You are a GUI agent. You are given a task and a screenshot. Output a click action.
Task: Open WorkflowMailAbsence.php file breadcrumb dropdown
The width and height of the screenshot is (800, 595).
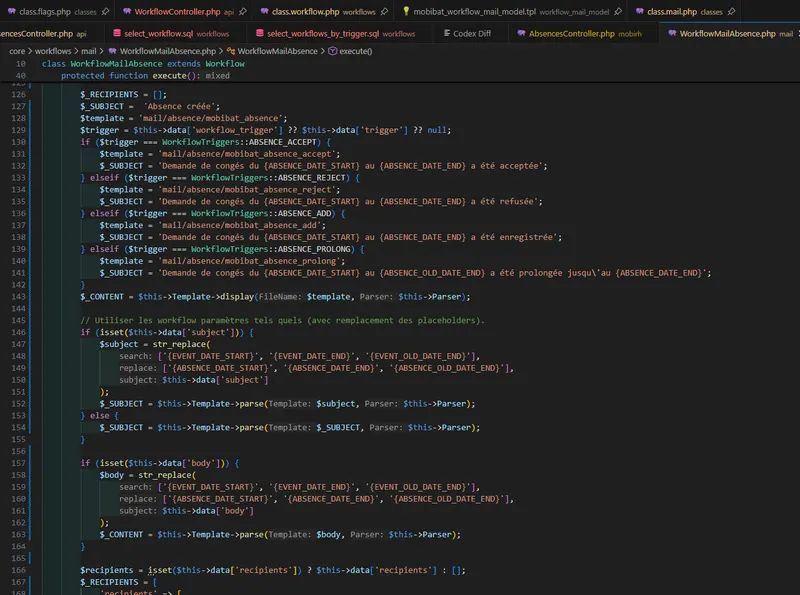(x=168, y=51)
